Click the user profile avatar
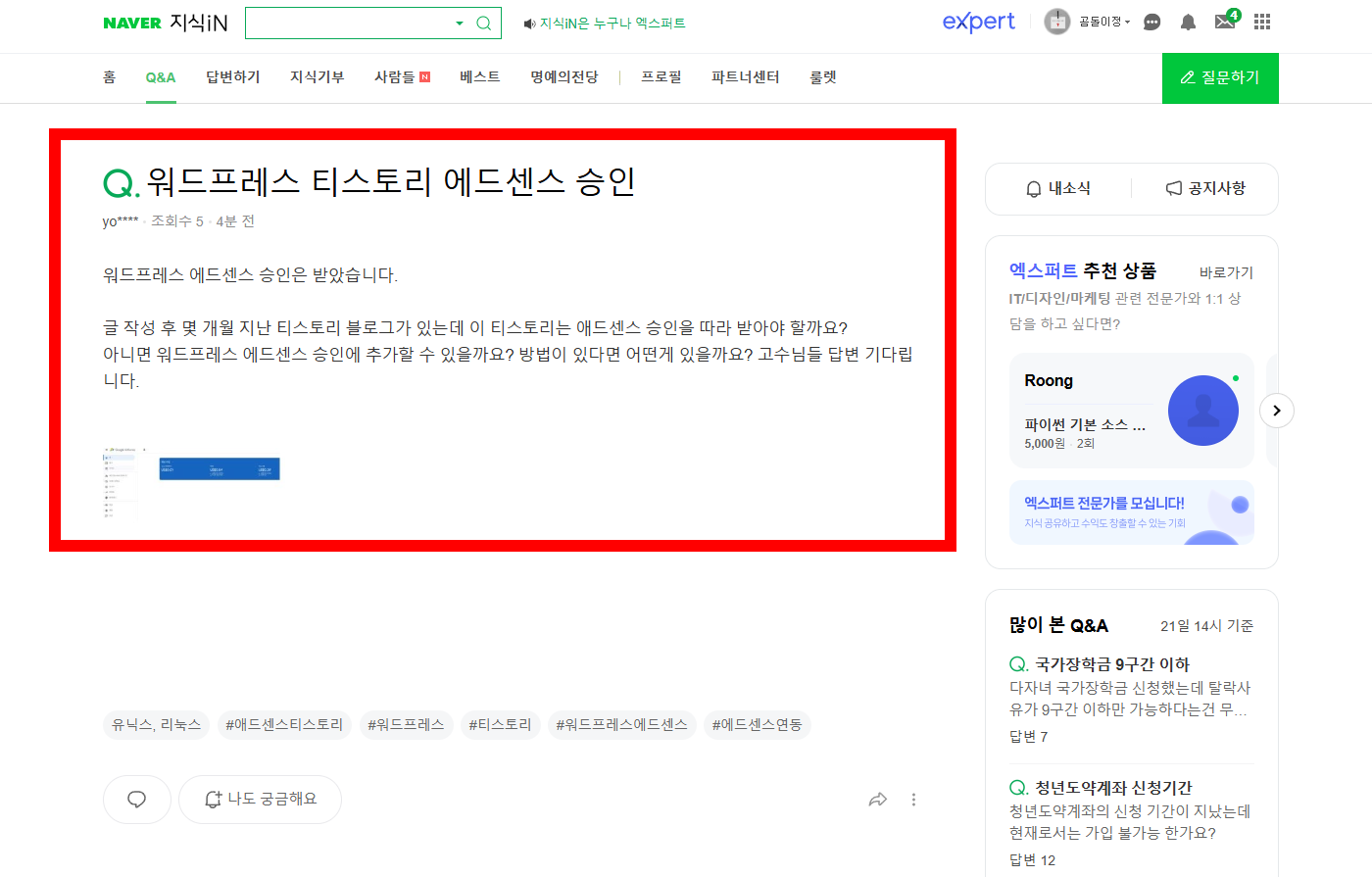The height and width of the screenshot is (877, 1372). coord(1057,22)
